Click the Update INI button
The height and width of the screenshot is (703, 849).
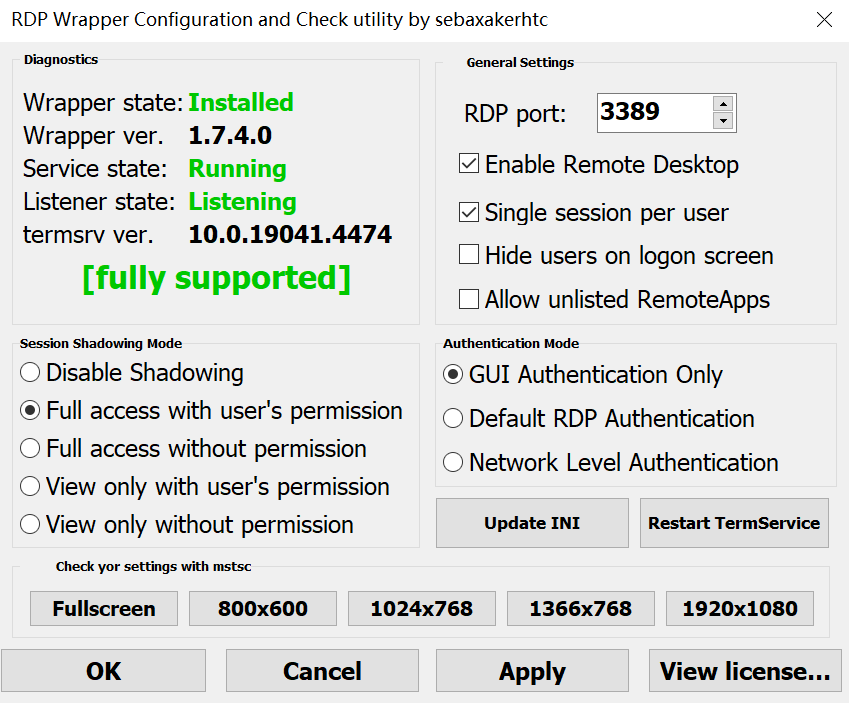coord(532,523)
